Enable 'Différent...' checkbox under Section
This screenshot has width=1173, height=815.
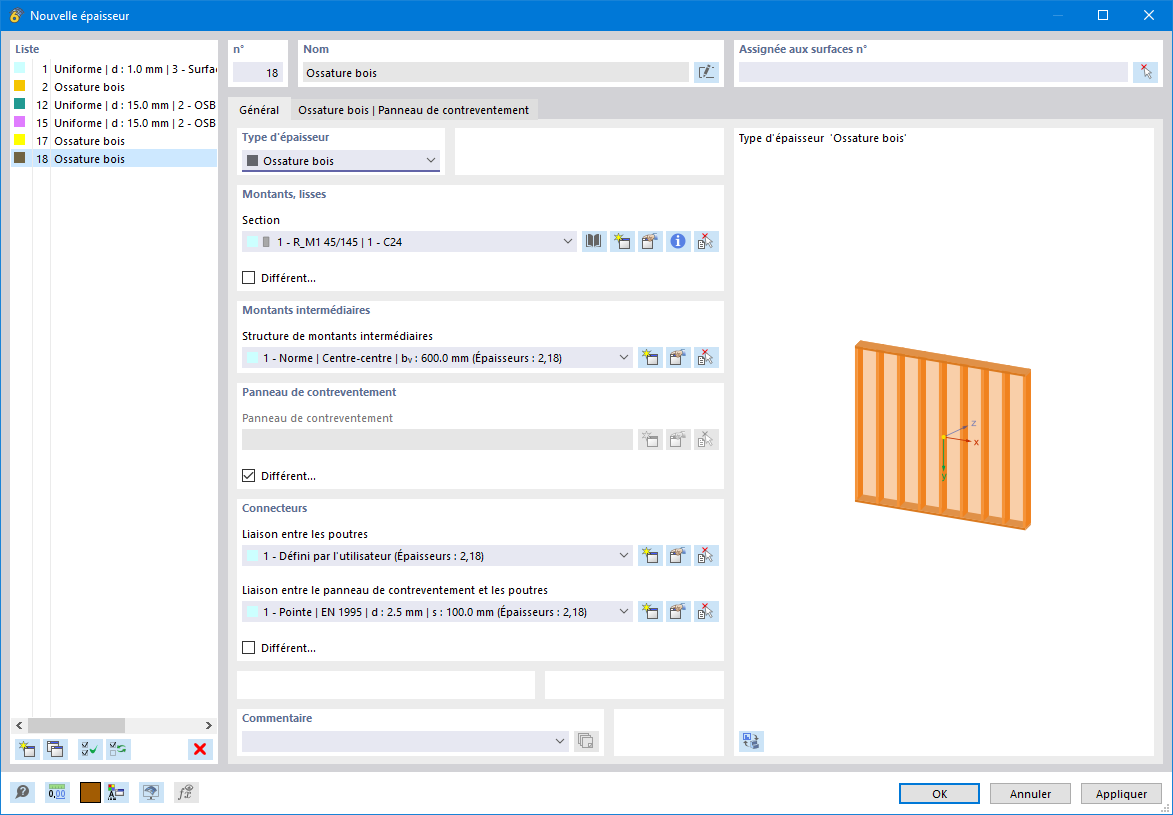pyautogui.click(x=248, y=278)
